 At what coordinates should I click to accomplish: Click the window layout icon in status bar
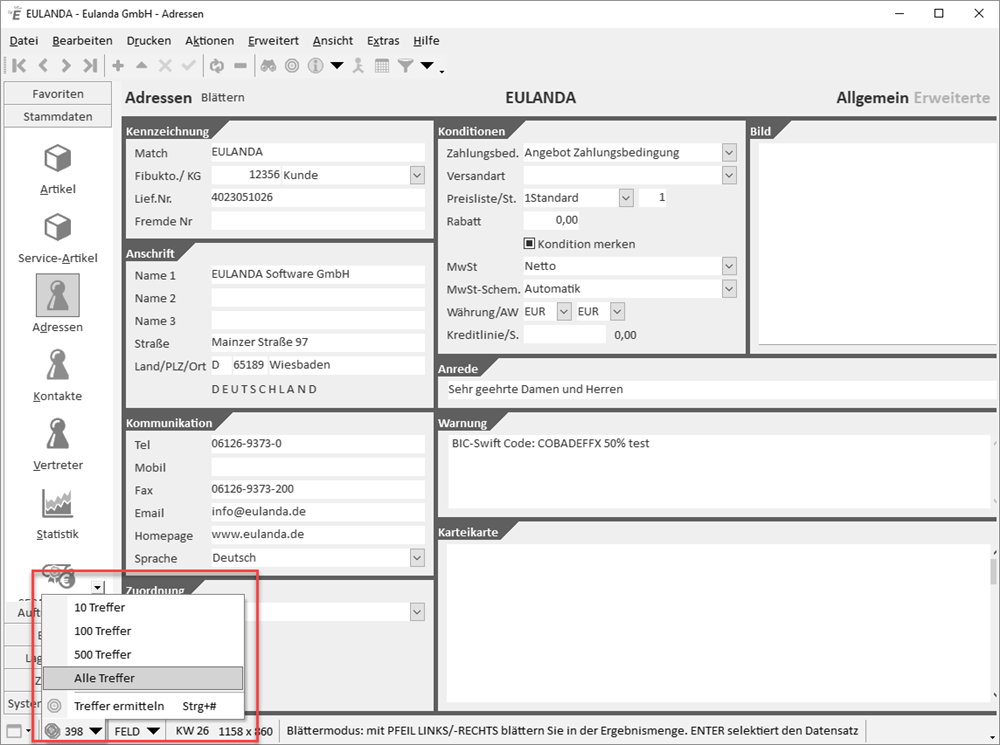pyautogui.click(x=14, y=731)
